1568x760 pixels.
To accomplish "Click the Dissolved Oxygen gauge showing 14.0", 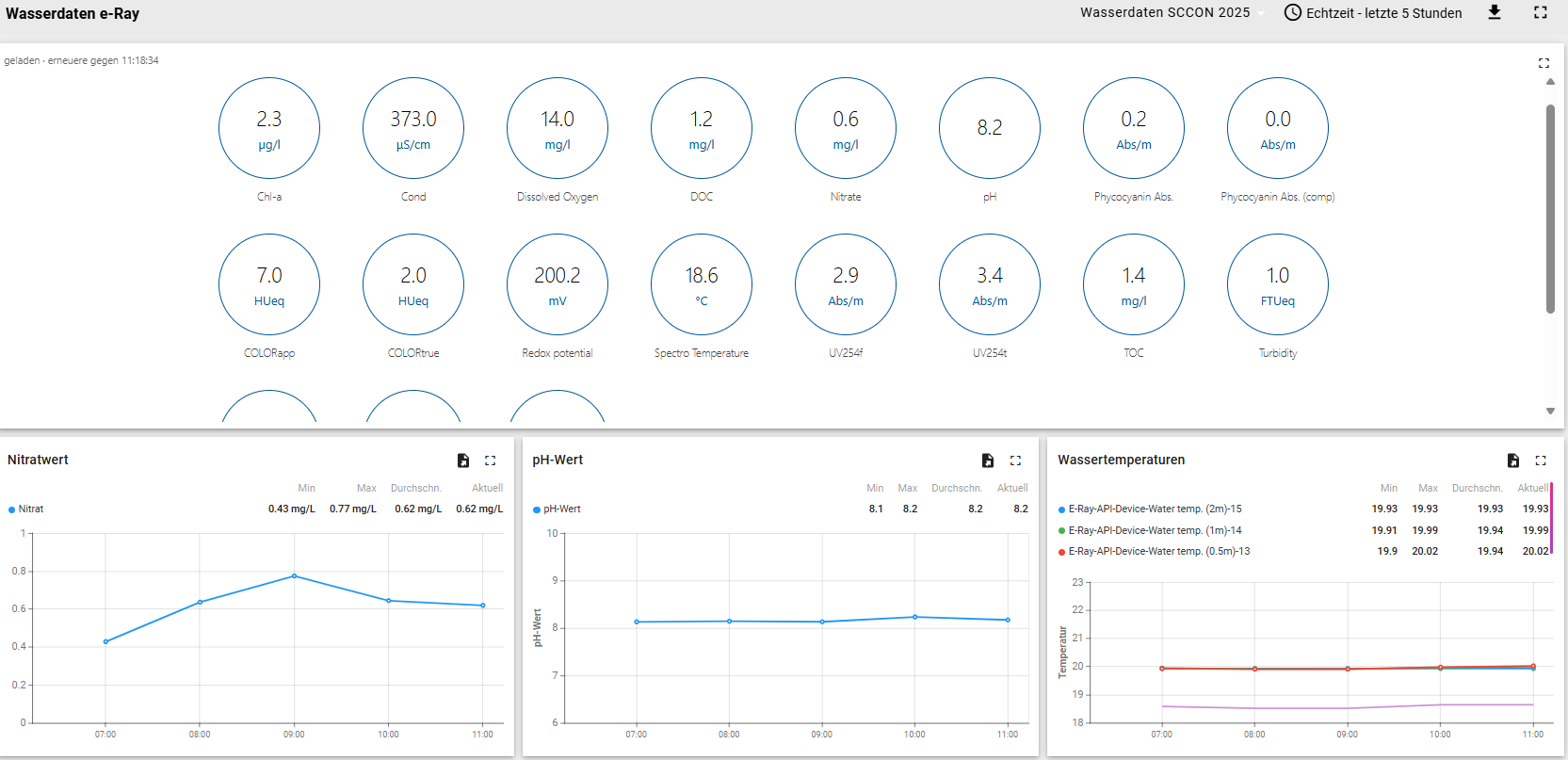I will point(558,128).
